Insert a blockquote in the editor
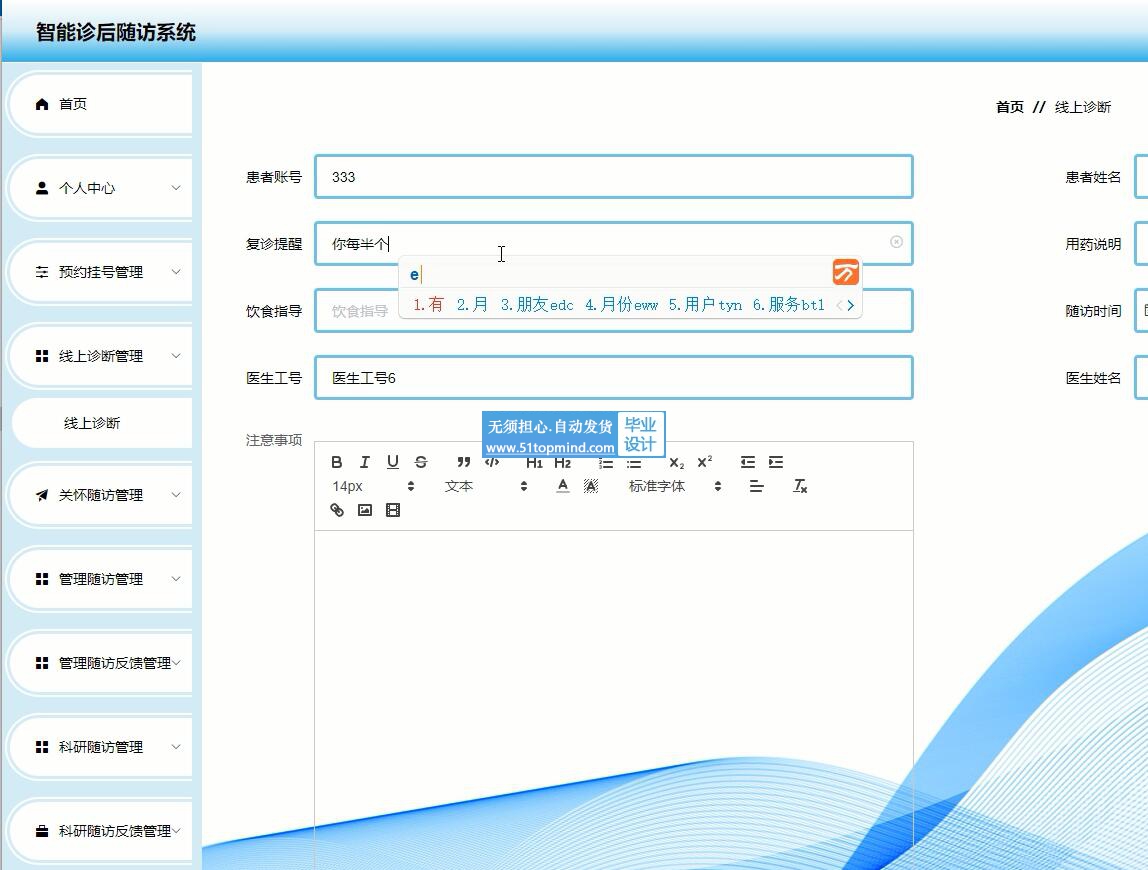This screenshot has height=870, width=1148. click(x=464, y=462)
